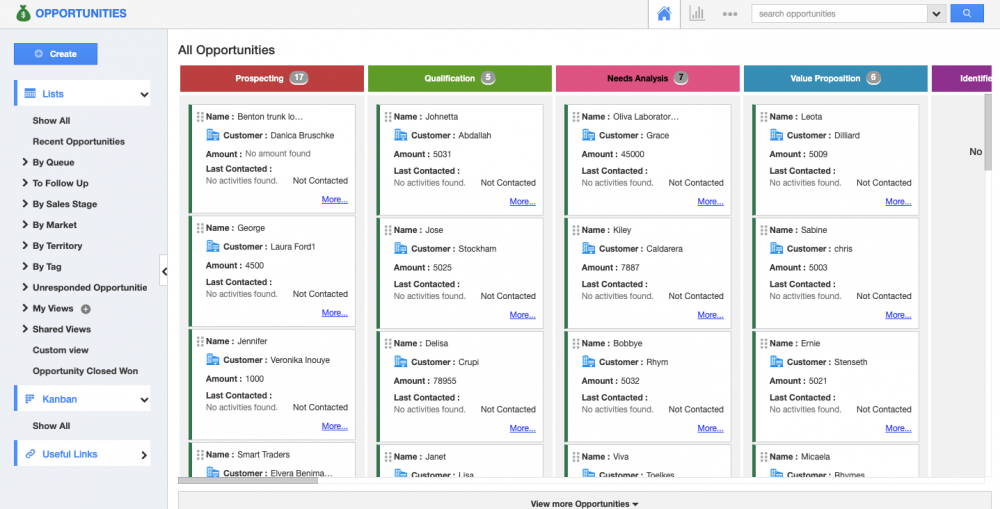Open the Opportunity Closed Won view
This screenshot has width=1000, height=509.
pos(85,371)
